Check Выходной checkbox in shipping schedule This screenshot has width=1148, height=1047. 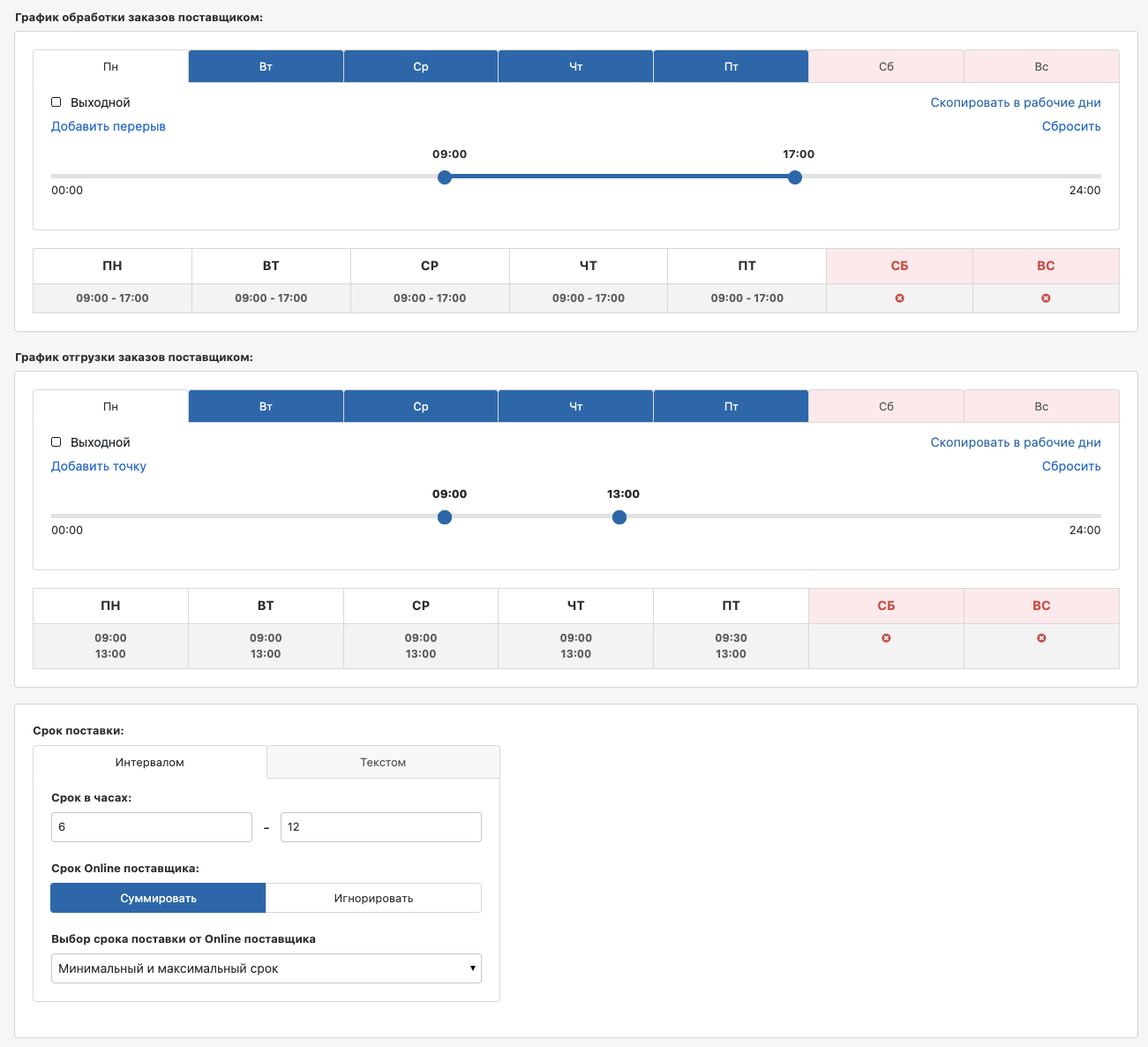[56, 442]
